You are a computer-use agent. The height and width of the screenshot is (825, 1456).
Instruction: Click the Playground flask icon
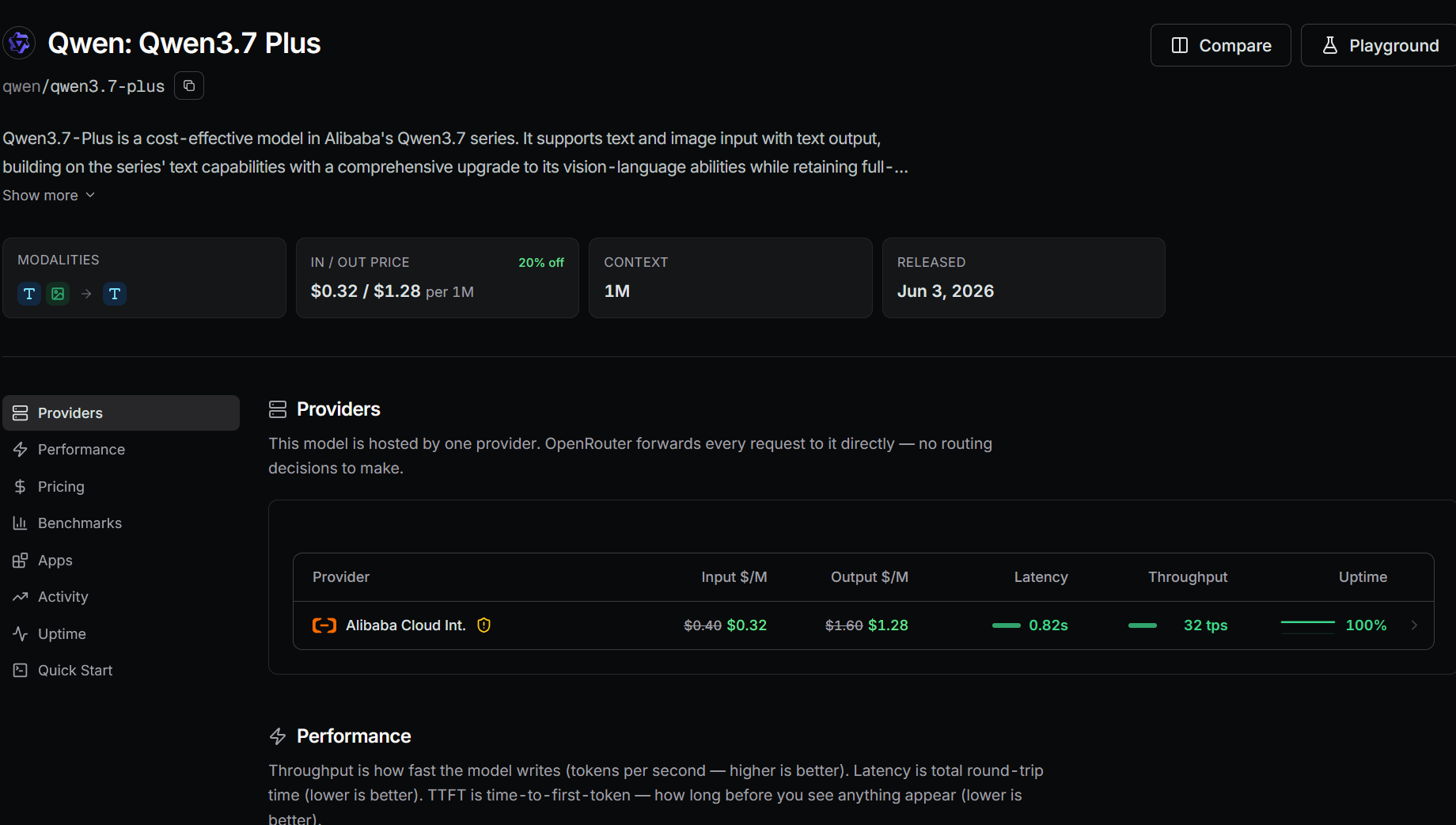click(x=1330, y=45)
